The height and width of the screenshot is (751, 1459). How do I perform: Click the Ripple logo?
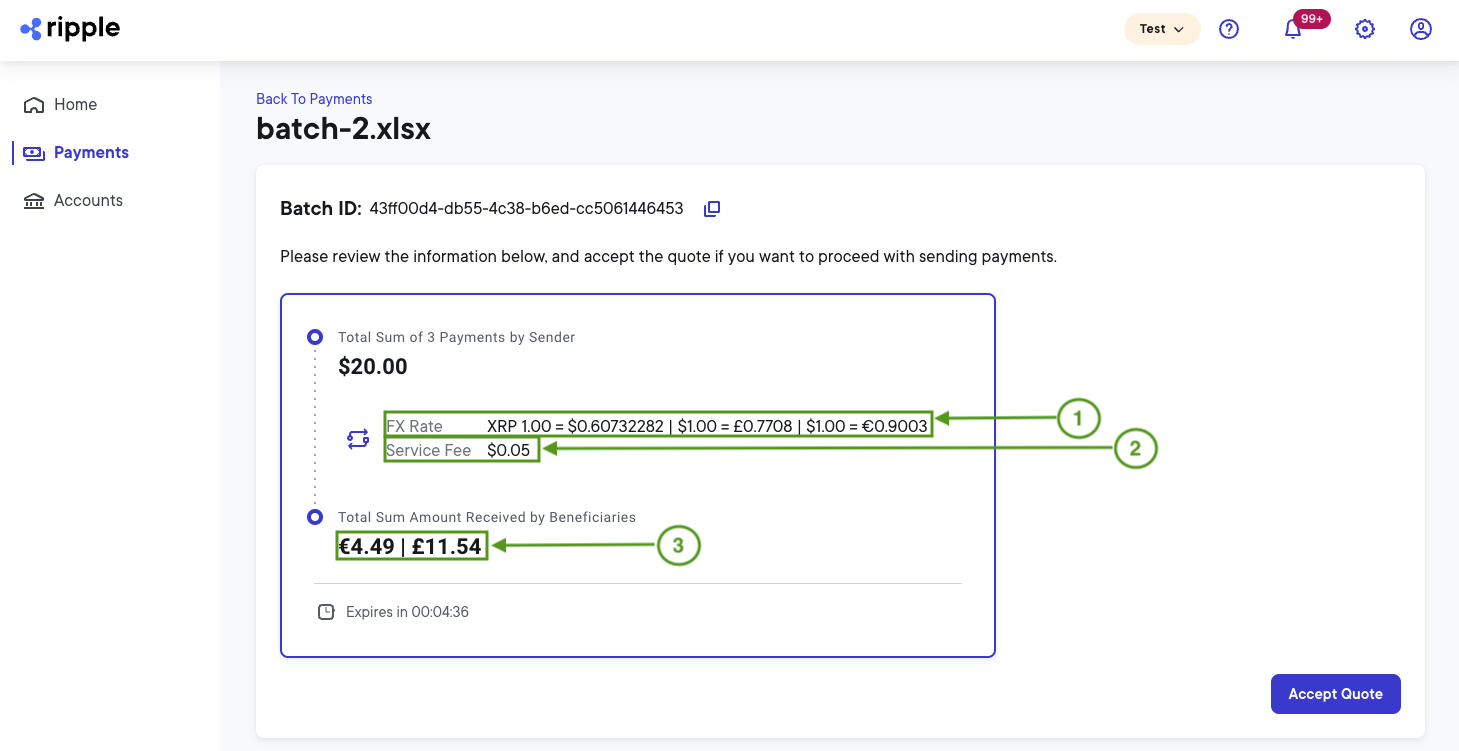point(69,29)
